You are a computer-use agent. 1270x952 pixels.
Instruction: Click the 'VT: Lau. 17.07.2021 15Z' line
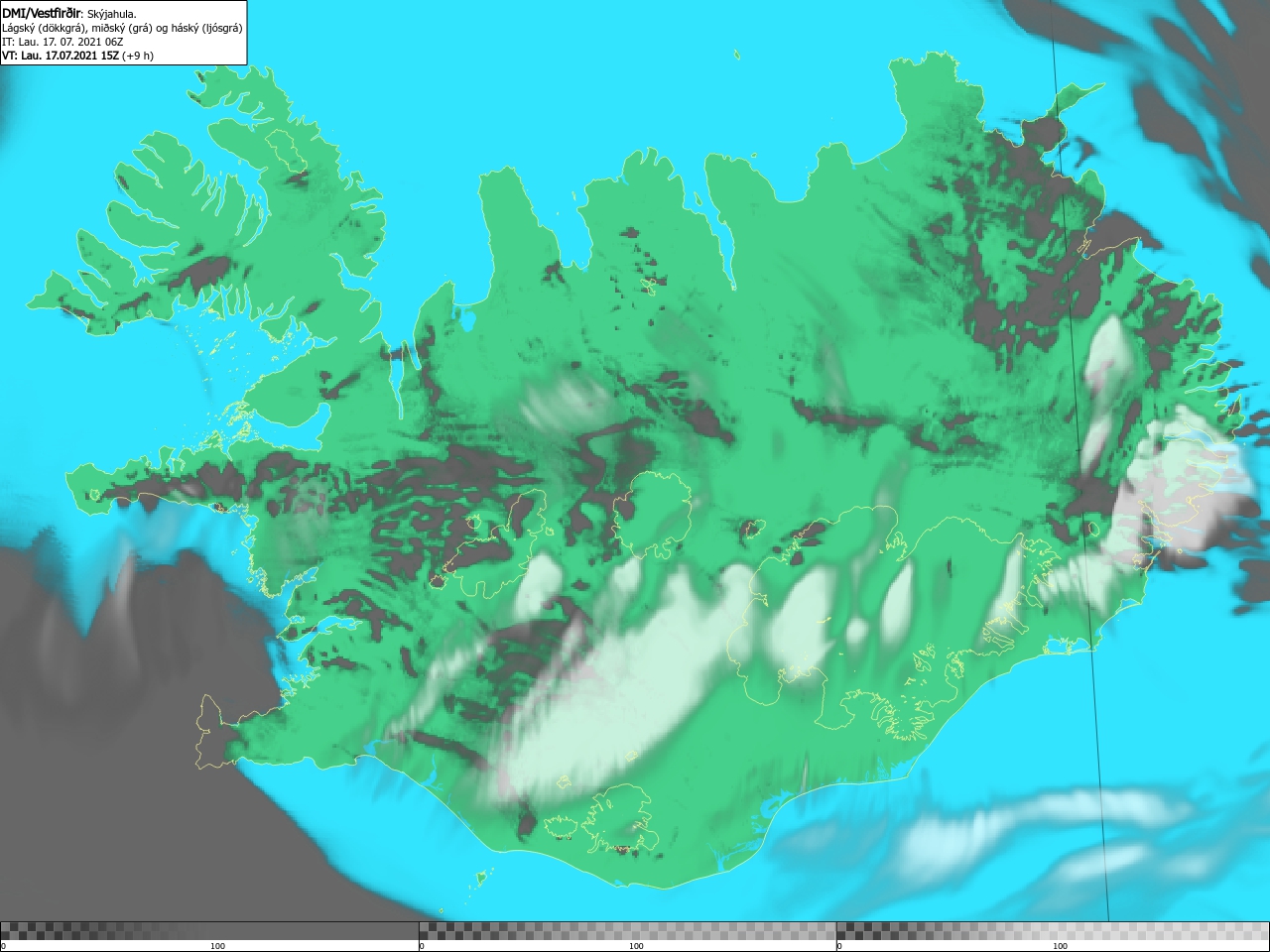pyautogui.click(x=61, y=56)
